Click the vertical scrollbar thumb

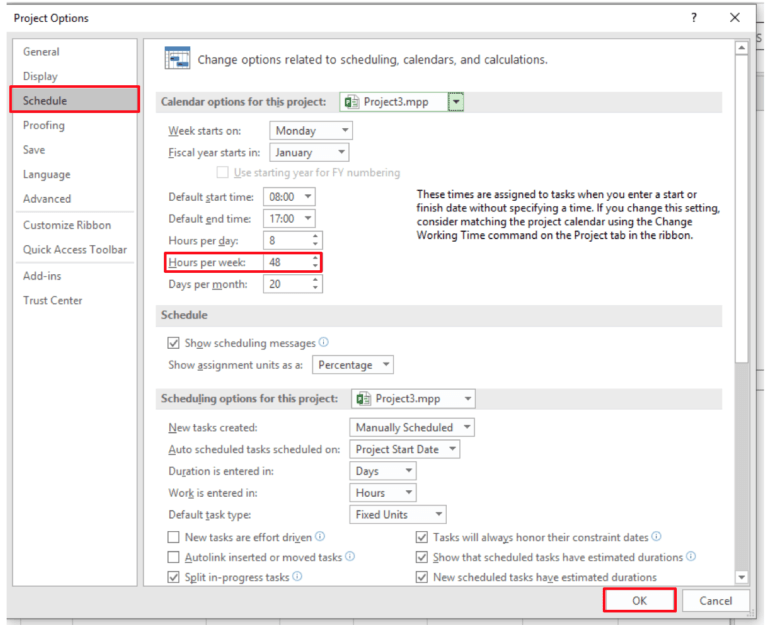point(742,209)
